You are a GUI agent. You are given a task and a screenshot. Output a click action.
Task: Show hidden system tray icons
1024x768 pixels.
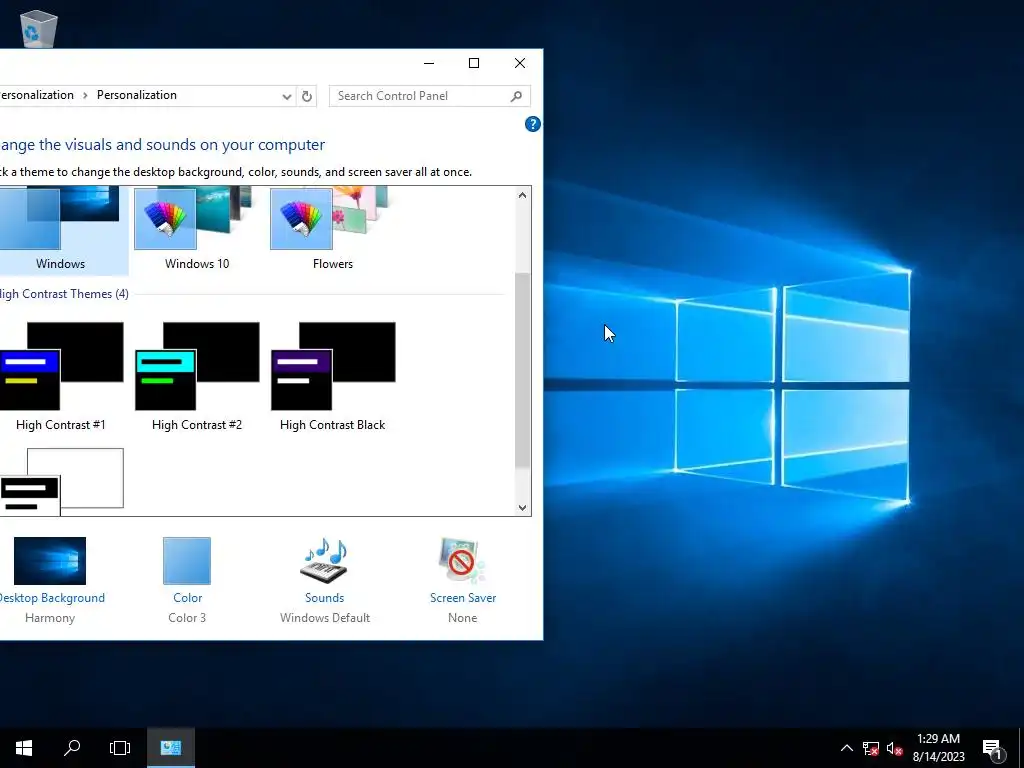(846, 748)
